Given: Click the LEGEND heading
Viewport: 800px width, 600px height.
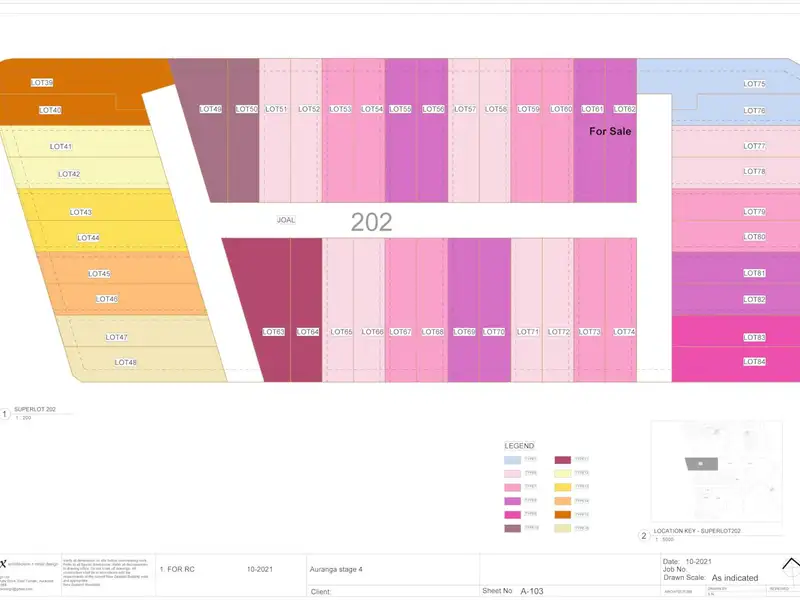Looking at the screenshot, I should [x=519, y=445].
